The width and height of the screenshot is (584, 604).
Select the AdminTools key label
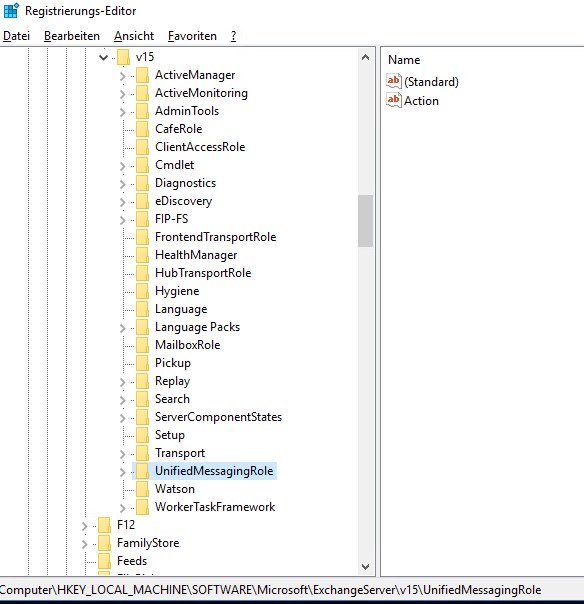pos(187,111)
